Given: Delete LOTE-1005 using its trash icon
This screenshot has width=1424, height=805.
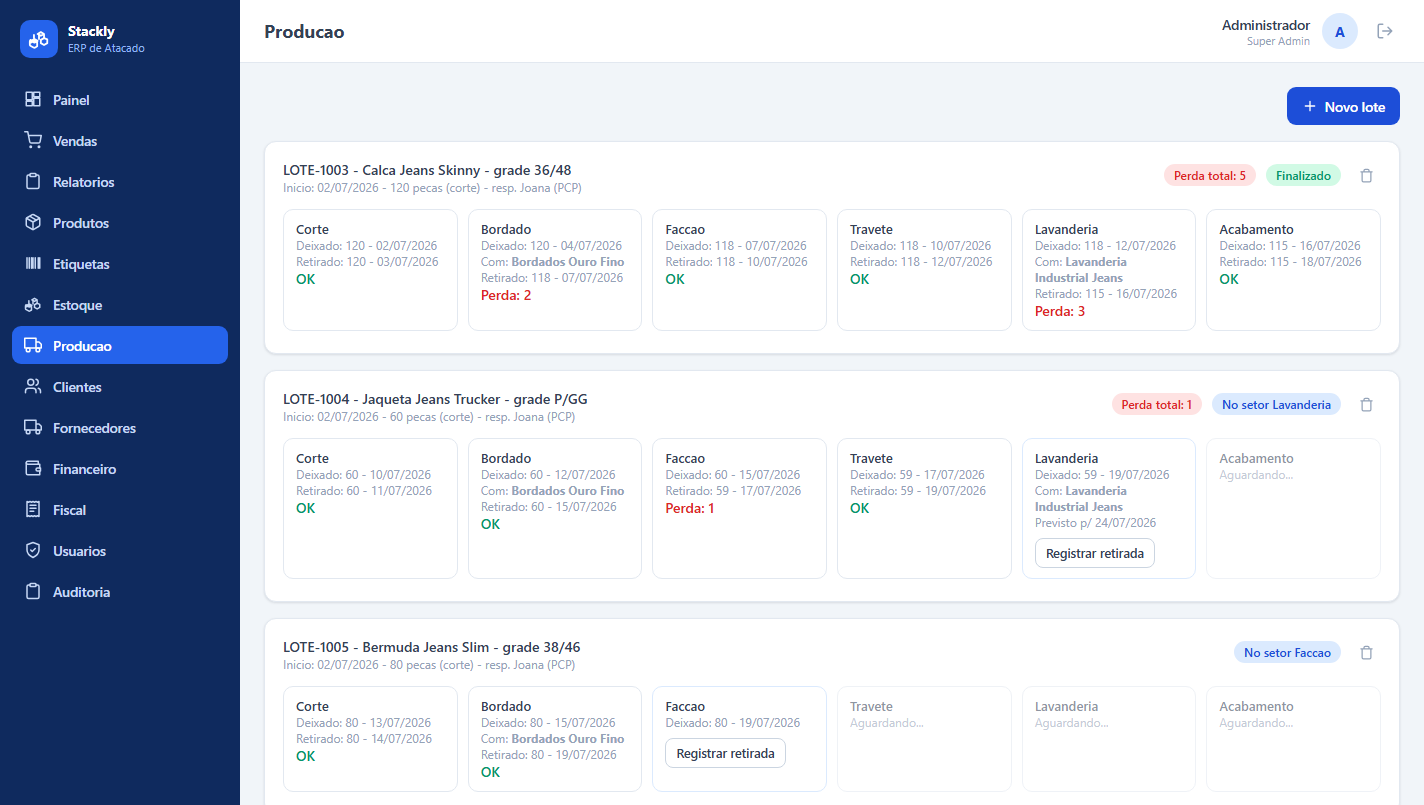Looking at the screenshot, I should point(1367,653).
